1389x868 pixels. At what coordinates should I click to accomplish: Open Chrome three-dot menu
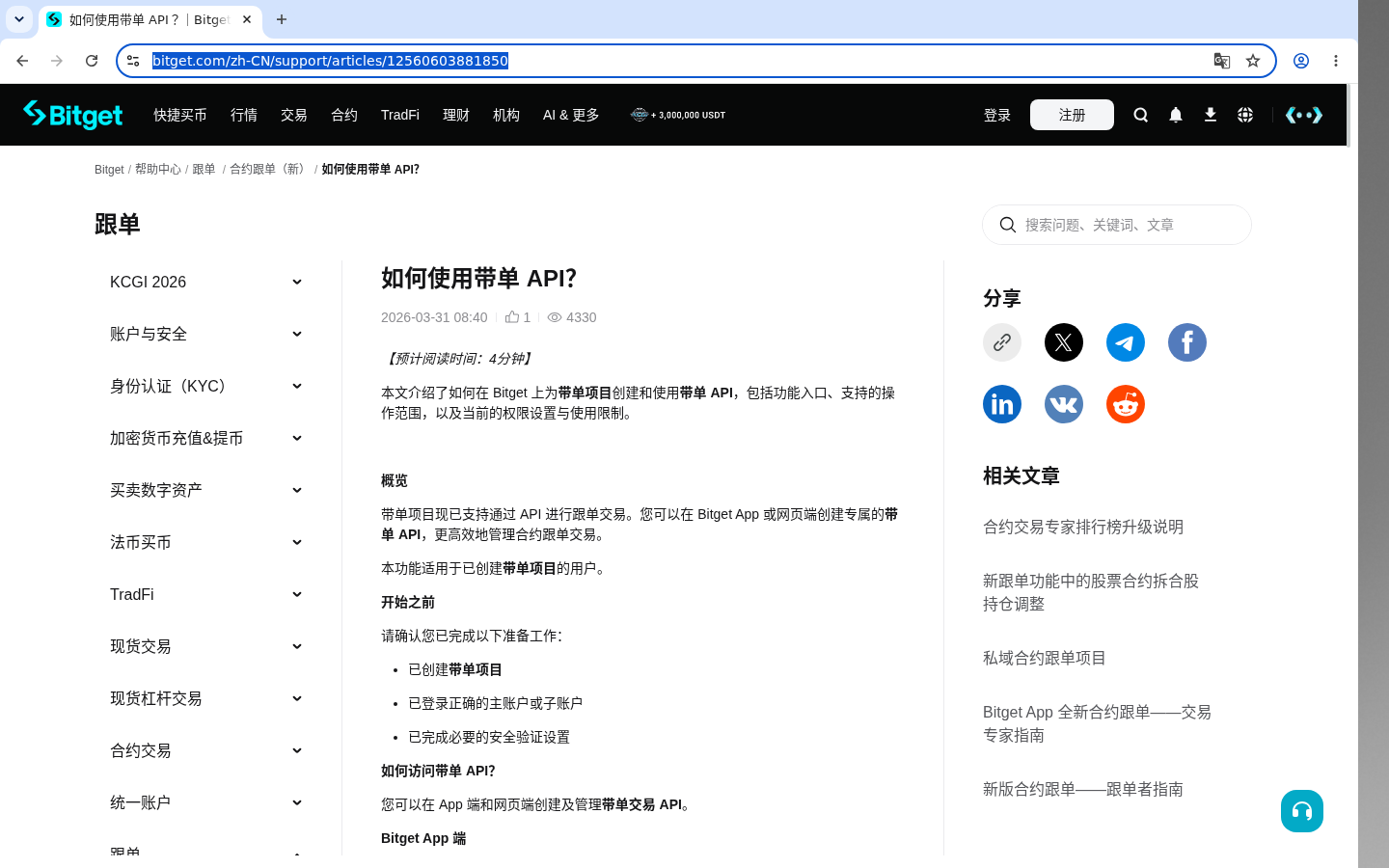1336,61
